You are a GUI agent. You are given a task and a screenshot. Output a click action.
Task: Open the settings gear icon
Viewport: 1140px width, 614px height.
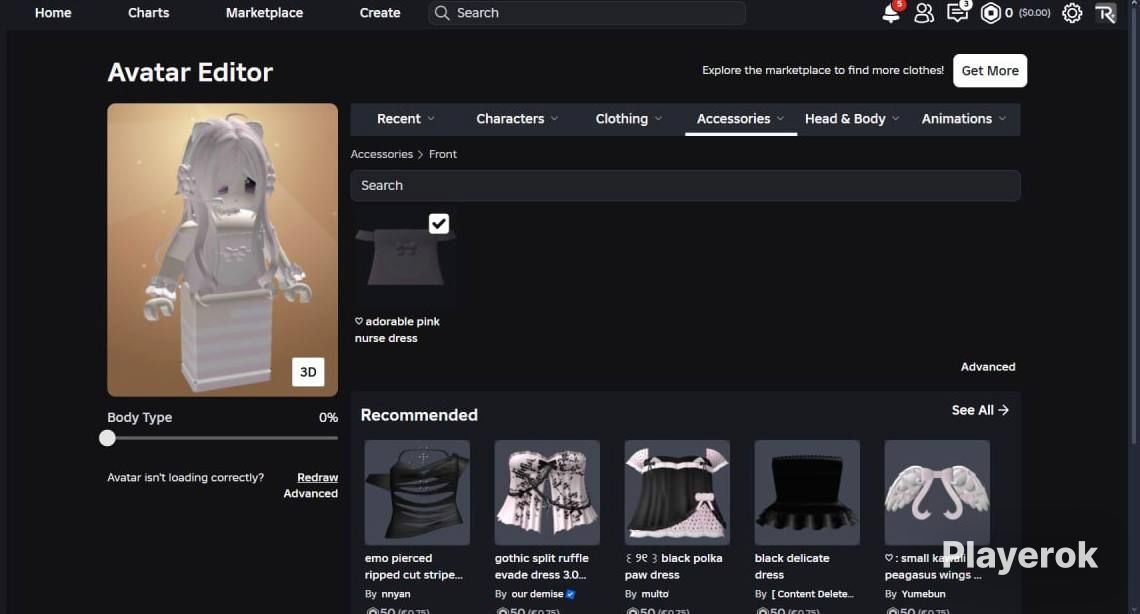click(x=1072, y=13)
